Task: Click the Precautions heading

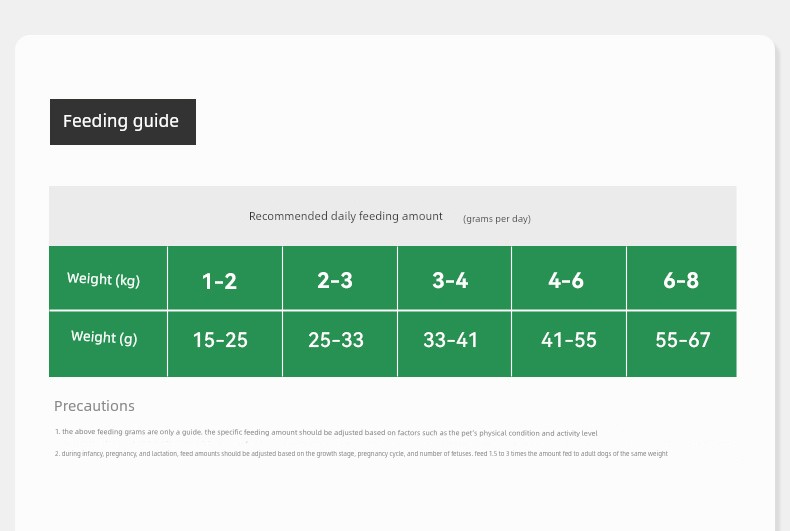Action: 94,406
